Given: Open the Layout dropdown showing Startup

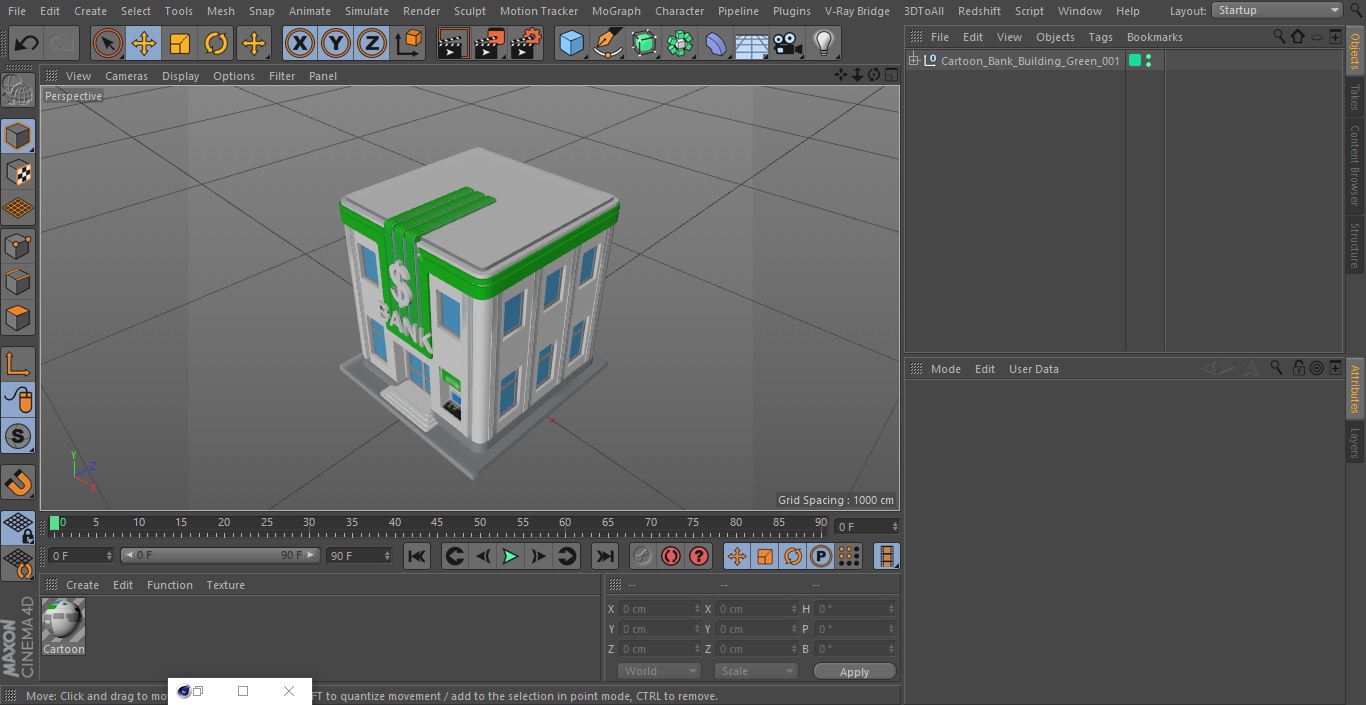Looking at the screenshot, I should pos(1277,10).
